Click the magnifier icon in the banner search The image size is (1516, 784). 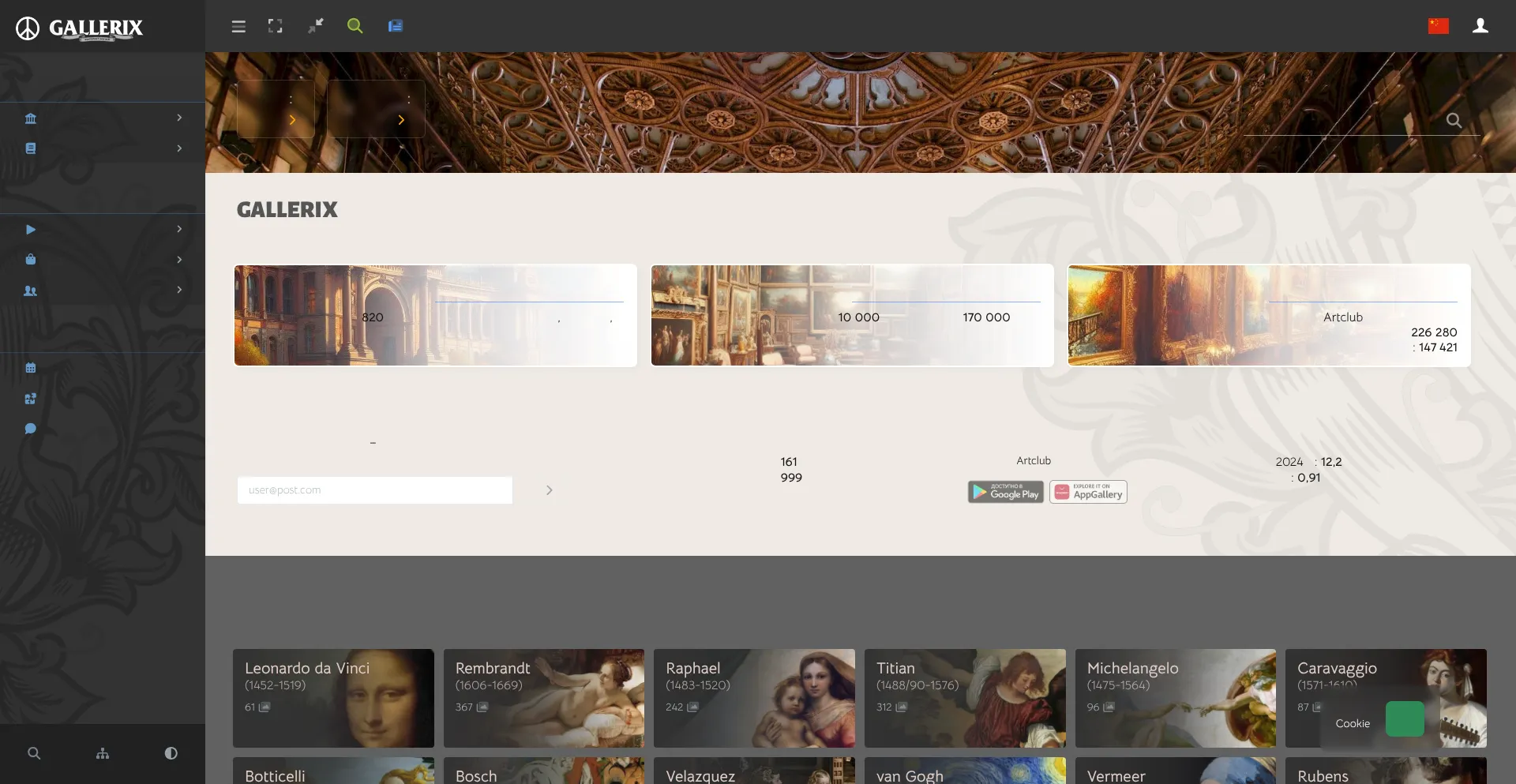[1454, 120]
